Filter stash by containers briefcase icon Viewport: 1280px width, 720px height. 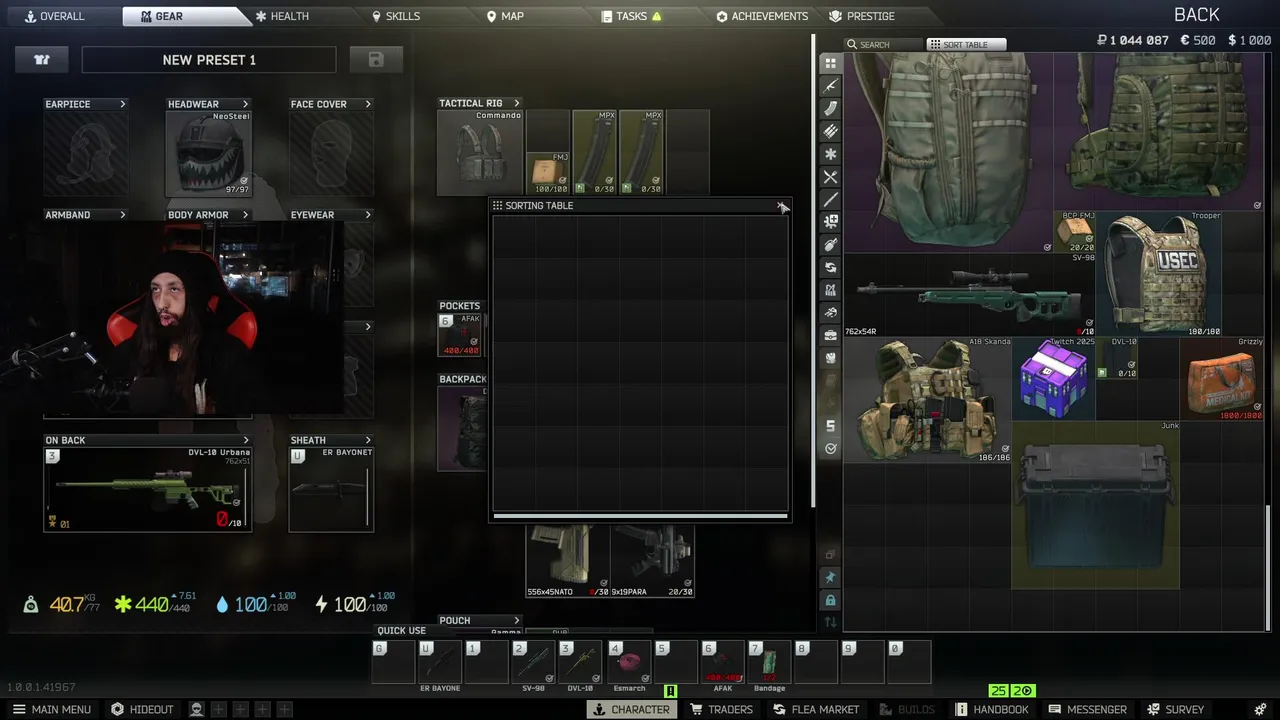pos(830,335)
